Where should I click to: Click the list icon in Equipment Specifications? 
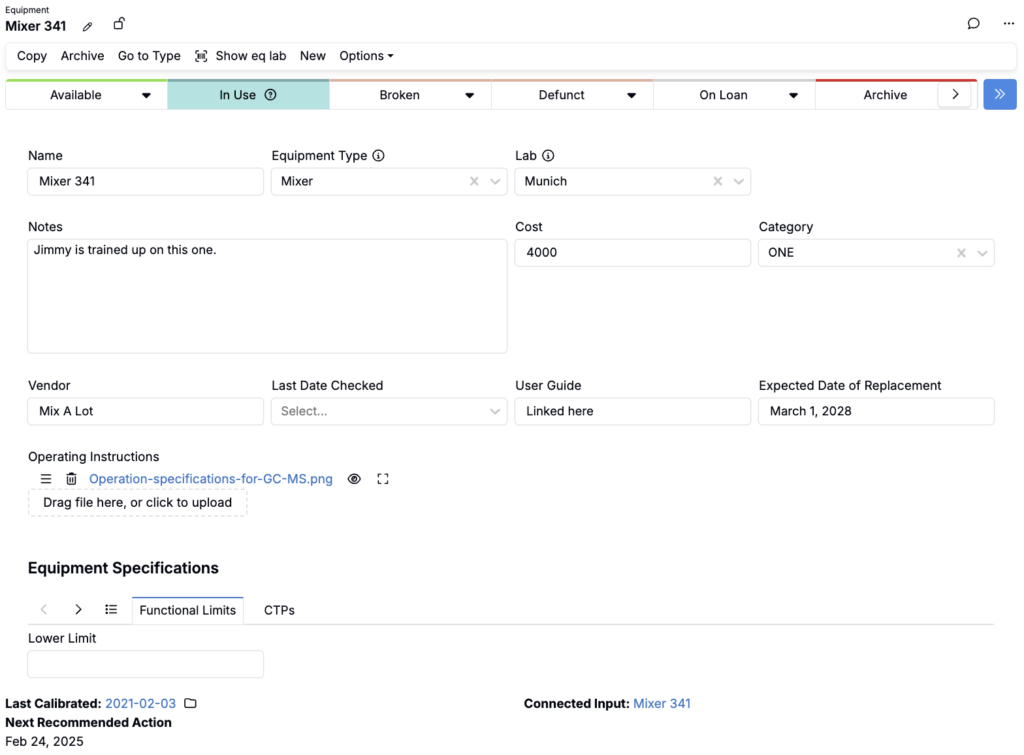(111, 609)
